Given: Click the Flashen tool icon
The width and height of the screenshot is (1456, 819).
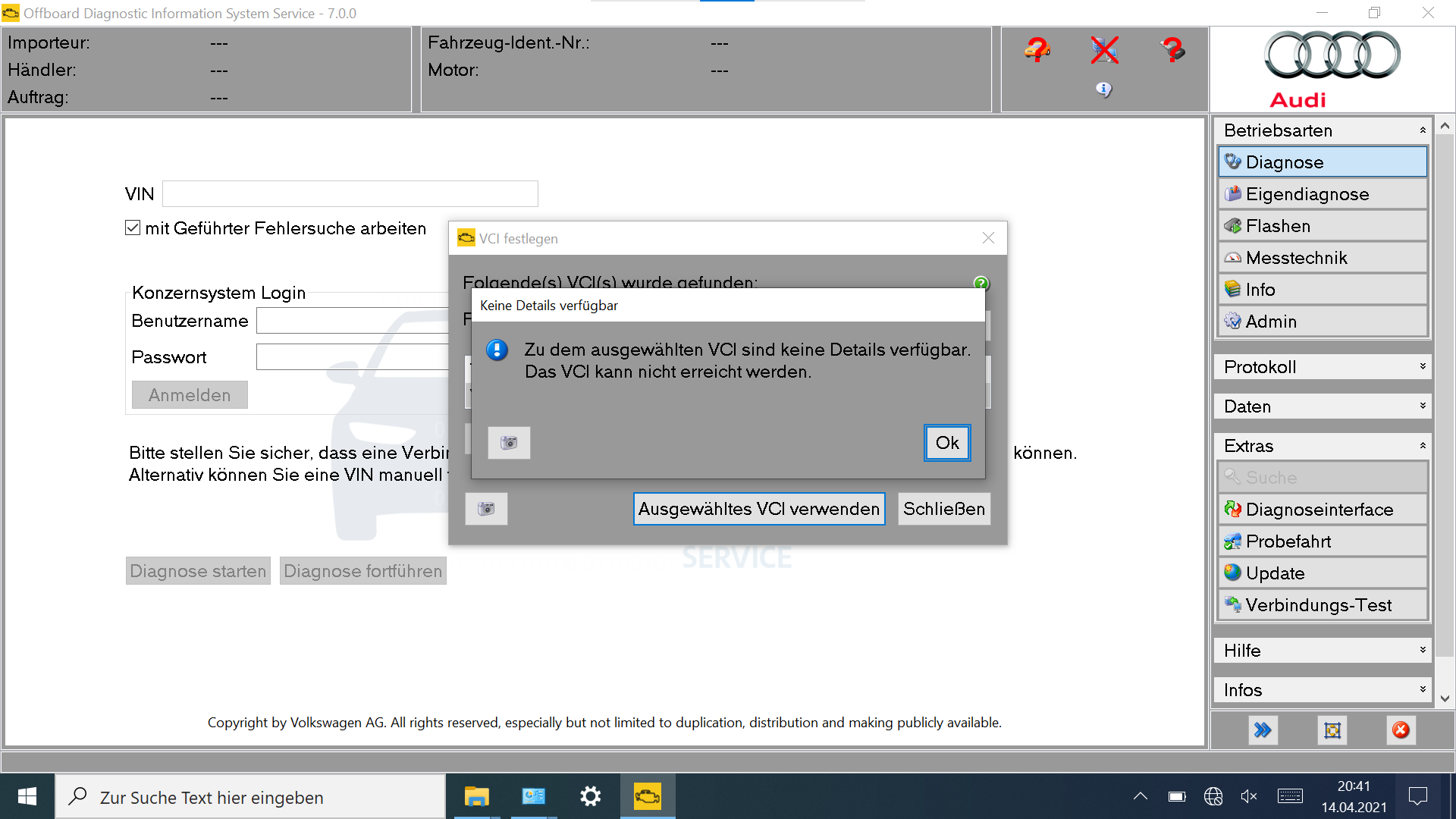Looking at the screenshot, I should (x=1232, y=225).
